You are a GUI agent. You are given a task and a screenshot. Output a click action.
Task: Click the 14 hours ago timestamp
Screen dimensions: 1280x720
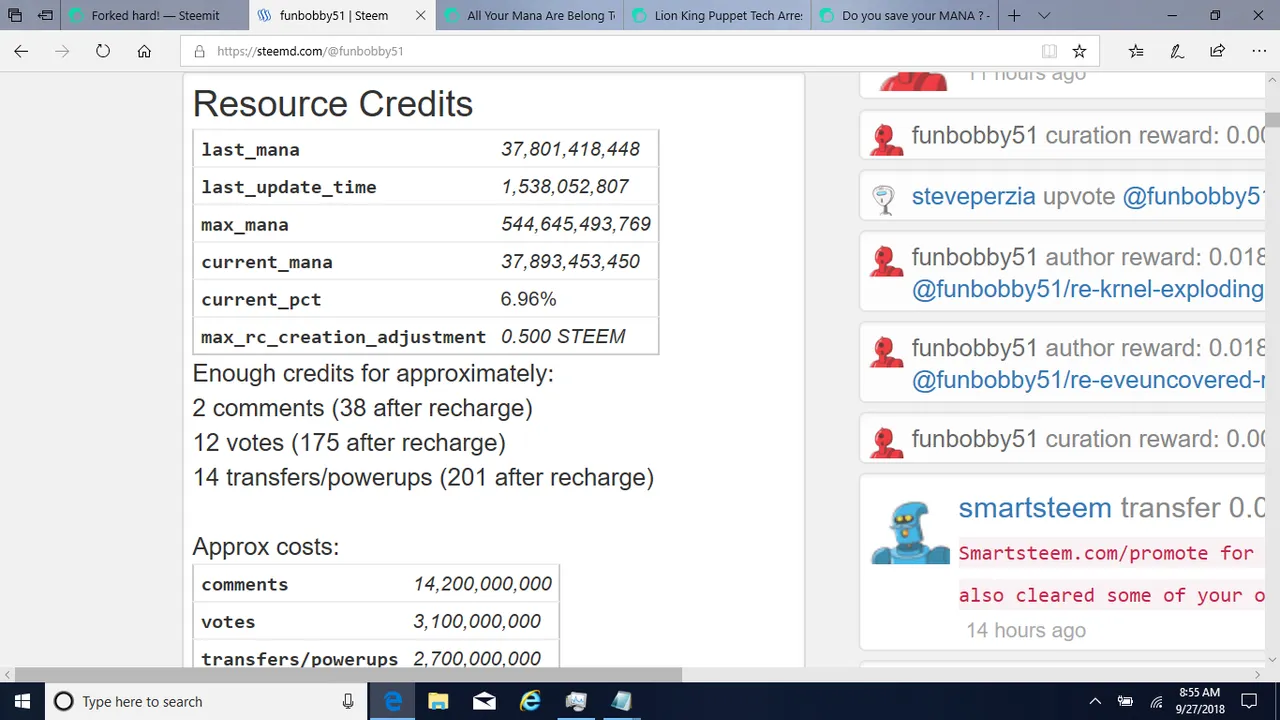coord(1026,630)
